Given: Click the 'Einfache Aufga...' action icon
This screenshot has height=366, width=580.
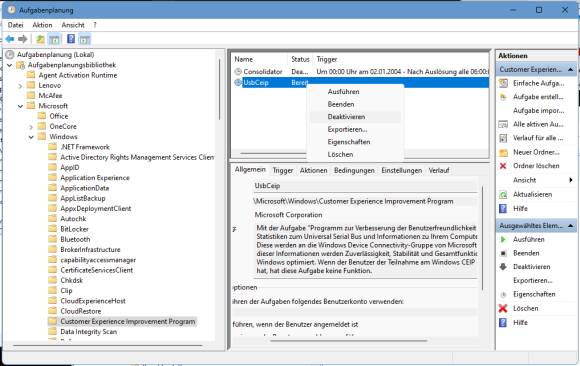Looking at the screenshot, I should pyautogui.click(x=503, y=83).
